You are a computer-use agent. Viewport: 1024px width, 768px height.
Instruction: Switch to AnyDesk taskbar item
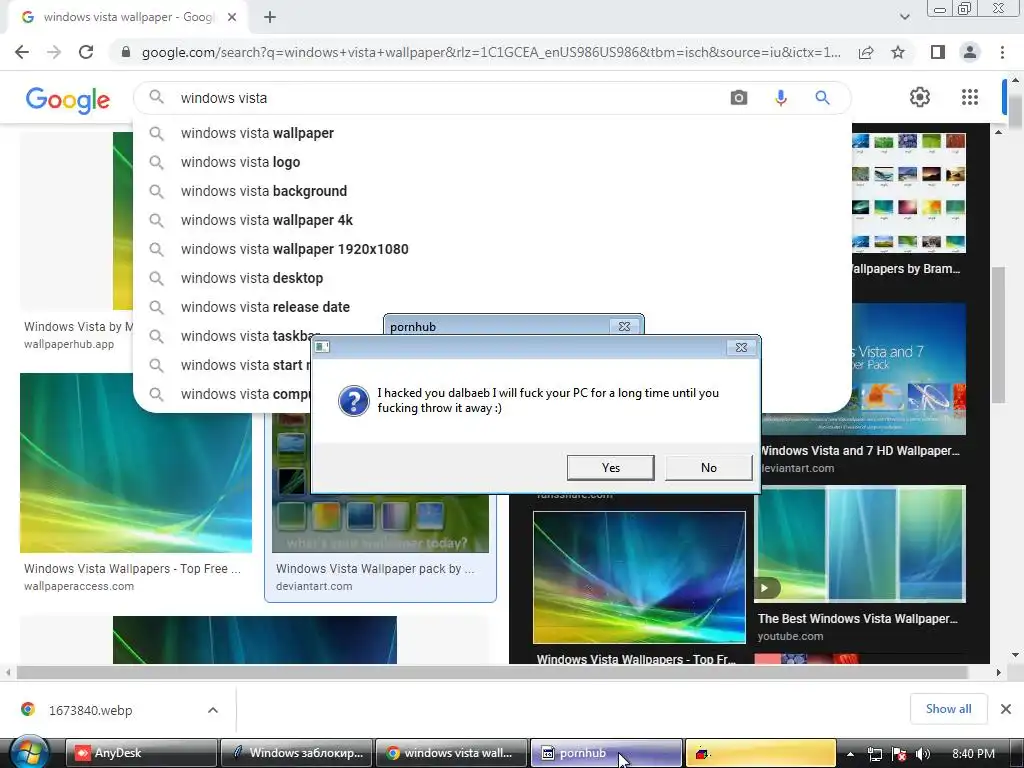[142, 753]
